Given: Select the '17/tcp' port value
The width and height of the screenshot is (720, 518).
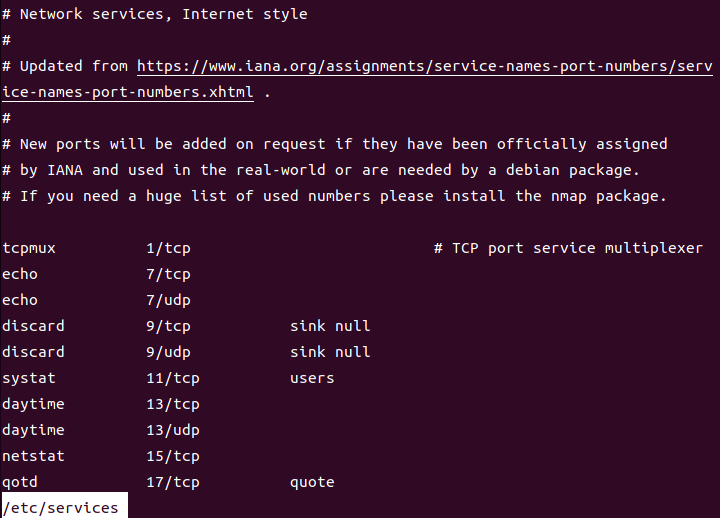Looking at the screenshot, I should [173, 482].
